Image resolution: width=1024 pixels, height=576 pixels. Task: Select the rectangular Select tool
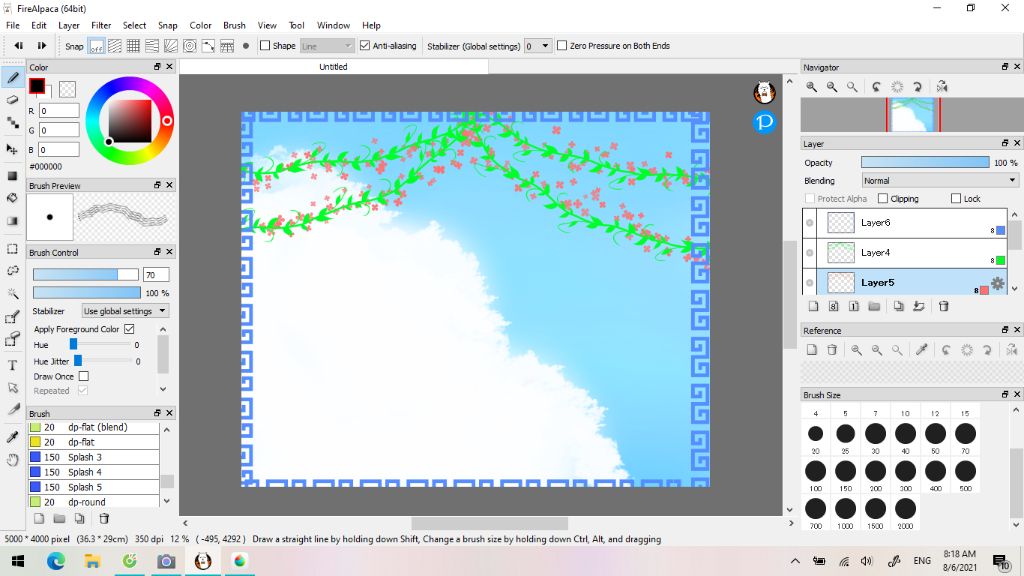[12, 249]
